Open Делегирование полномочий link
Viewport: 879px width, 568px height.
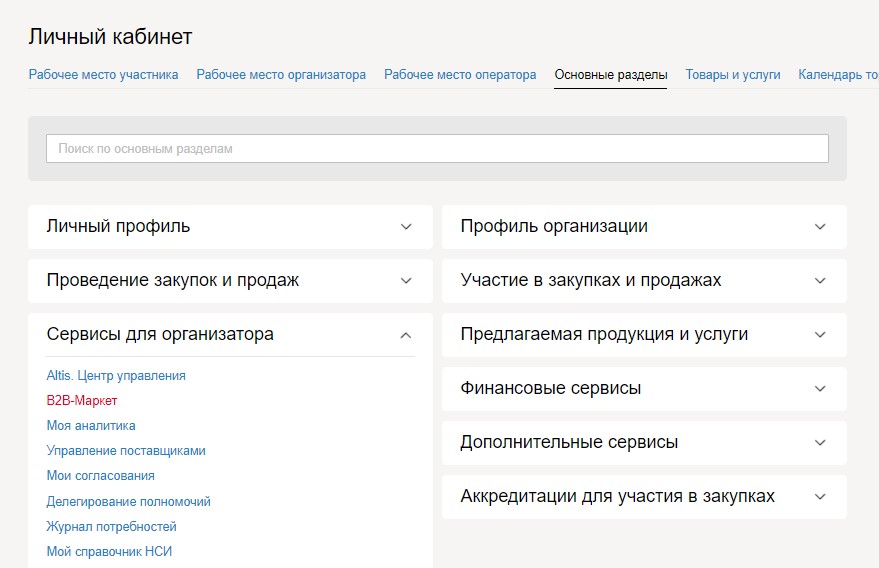128,502
